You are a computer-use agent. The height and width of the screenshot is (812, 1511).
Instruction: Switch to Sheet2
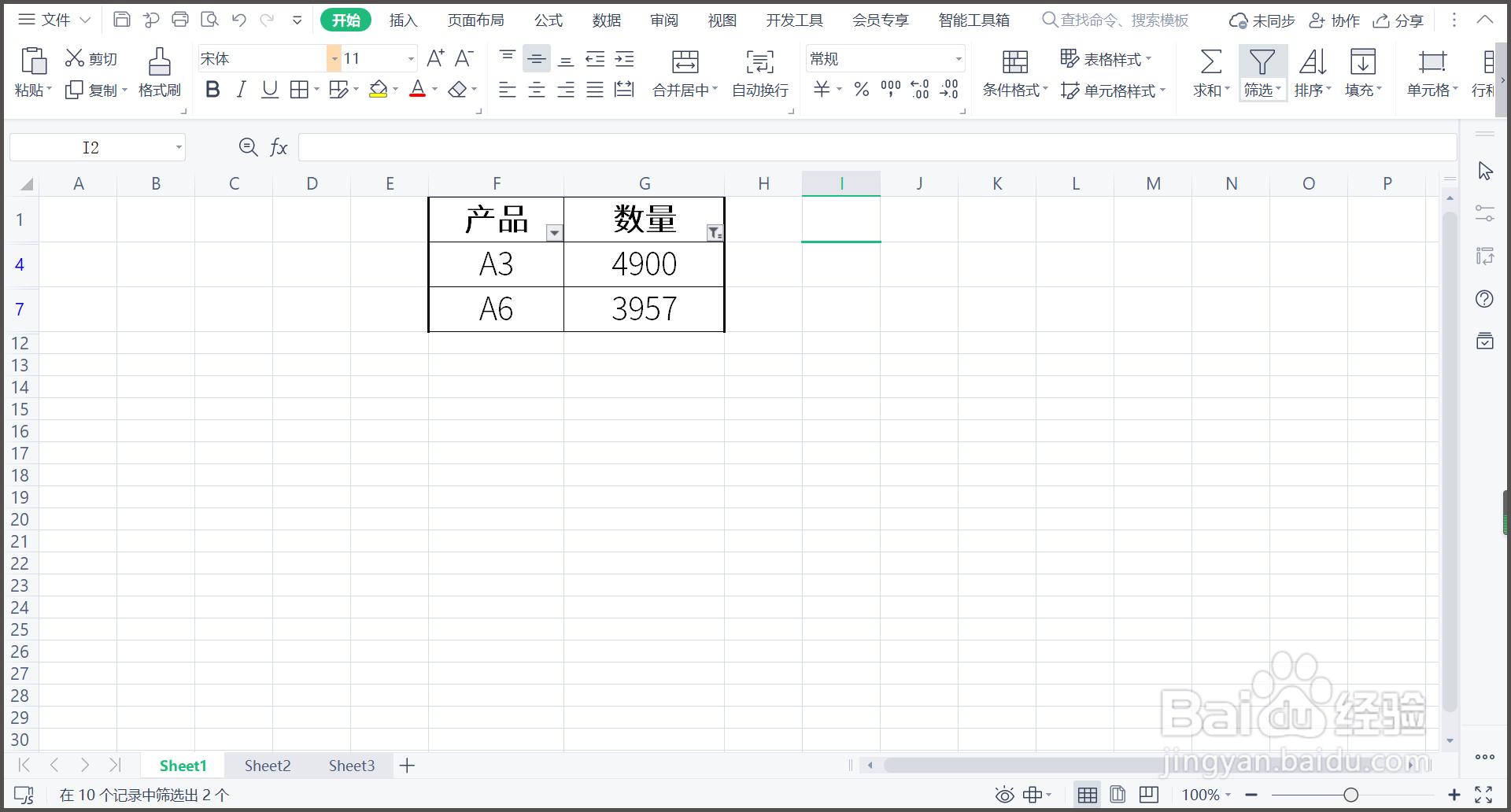click(x=268, y=765)
